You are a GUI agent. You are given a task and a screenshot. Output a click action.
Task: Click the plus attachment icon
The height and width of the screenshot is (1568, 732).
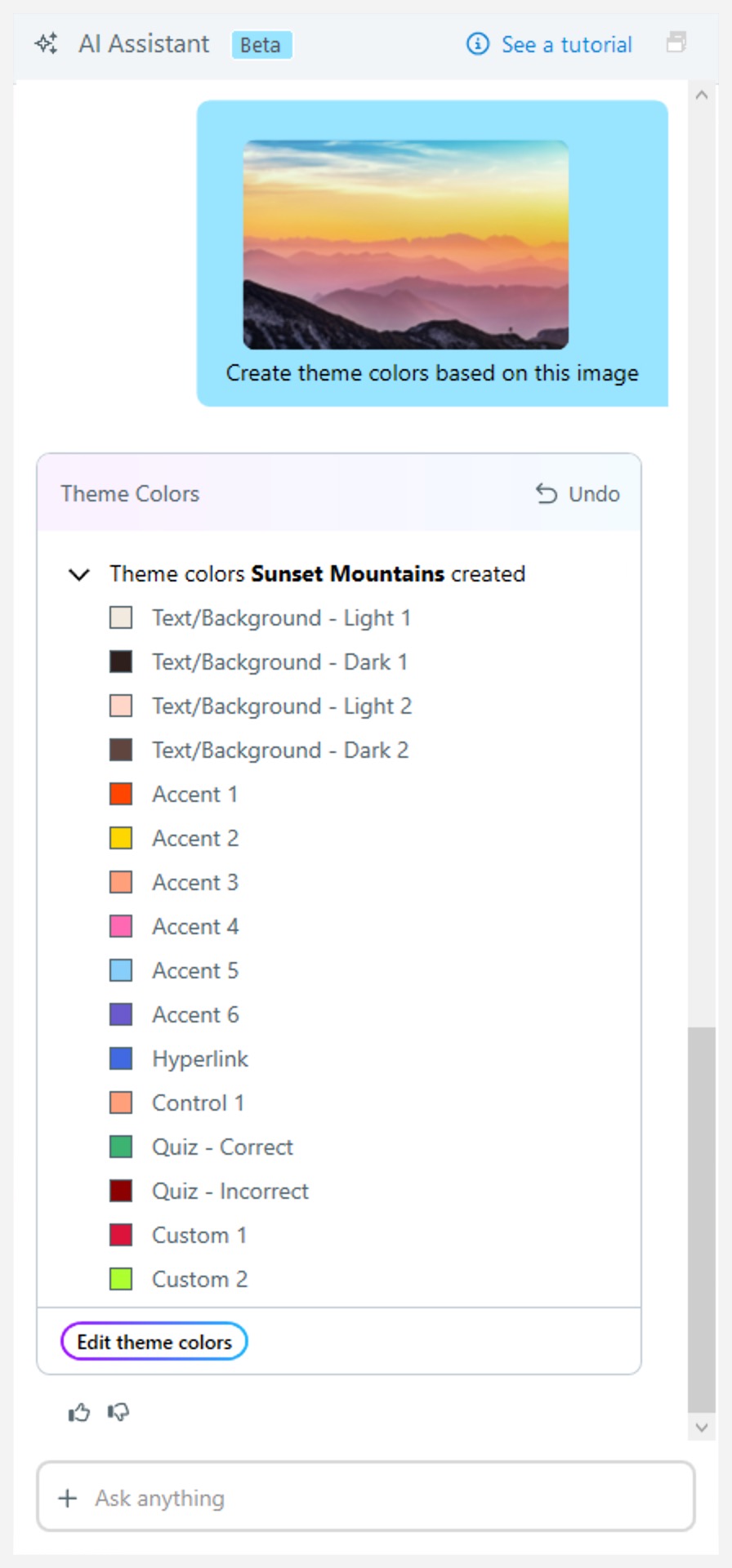pos(68,1498)
